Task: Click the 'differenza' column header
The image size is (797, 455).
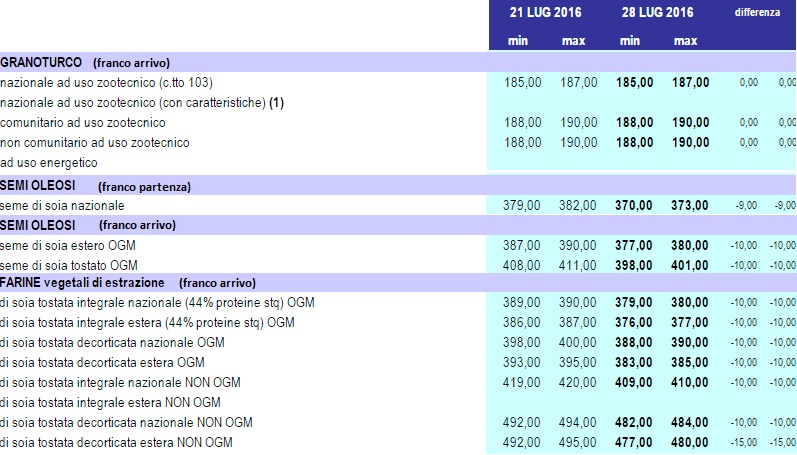Action: [x=757, y=12]
